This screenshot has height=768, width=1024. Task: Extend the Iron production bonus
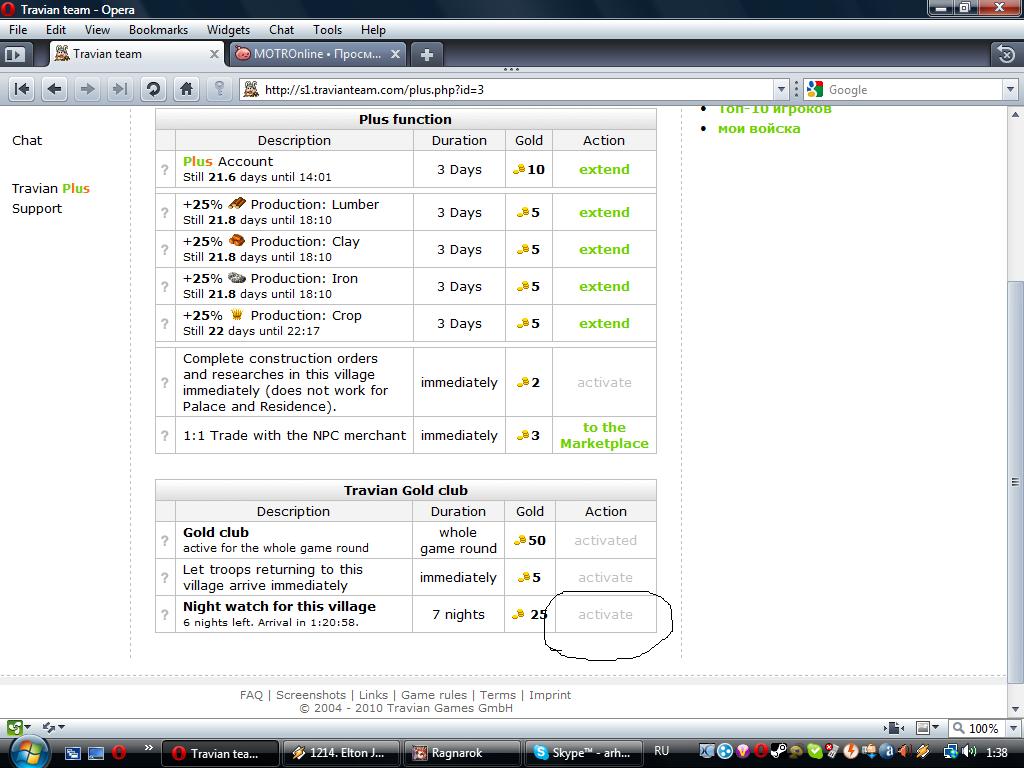[604, 287]
